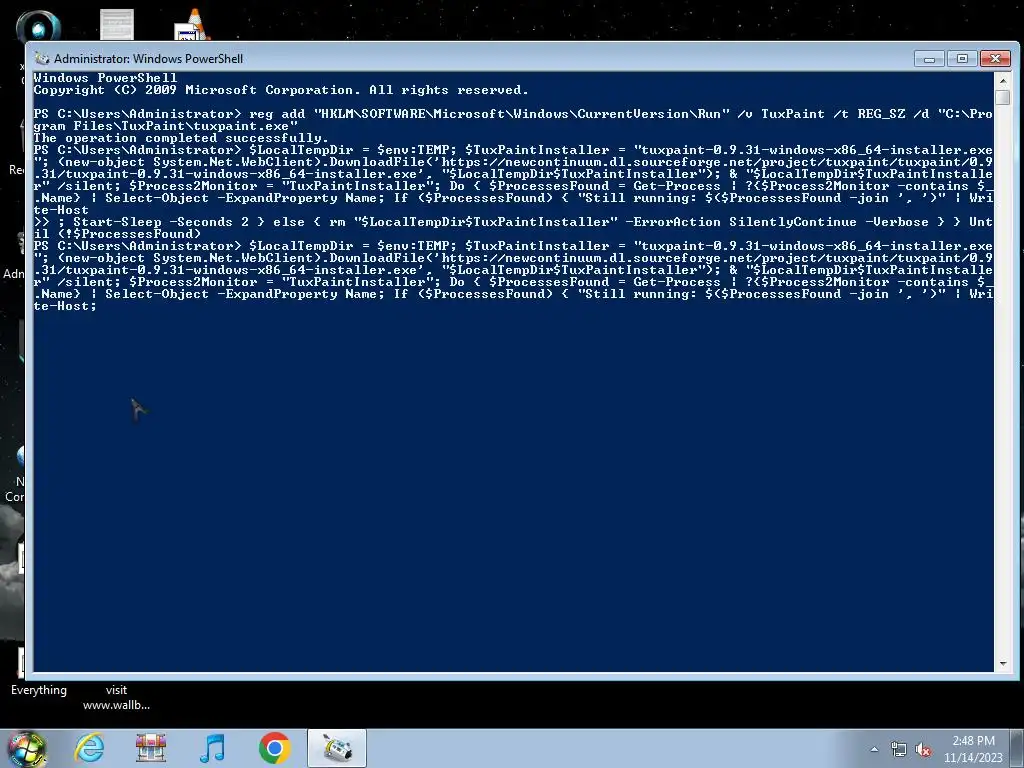Viewport: 1024px width, 768px height.
Task: Select the text document desktop icon
Action: [117, 24]
